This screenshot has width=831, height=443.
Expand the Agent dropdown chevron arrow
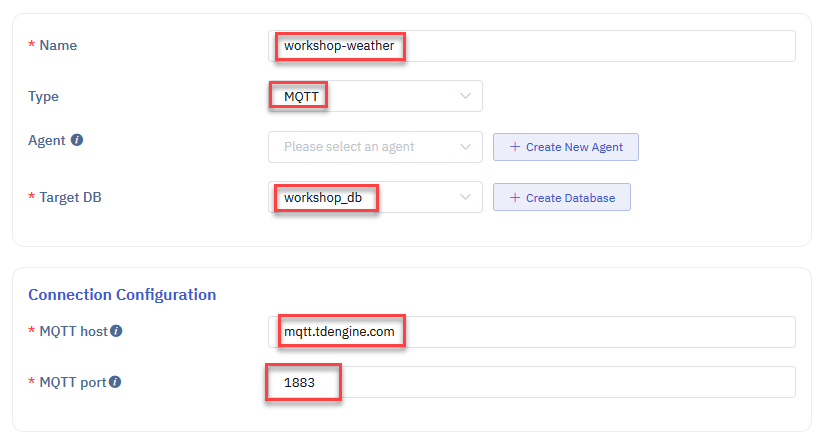(x=465, y=147)
